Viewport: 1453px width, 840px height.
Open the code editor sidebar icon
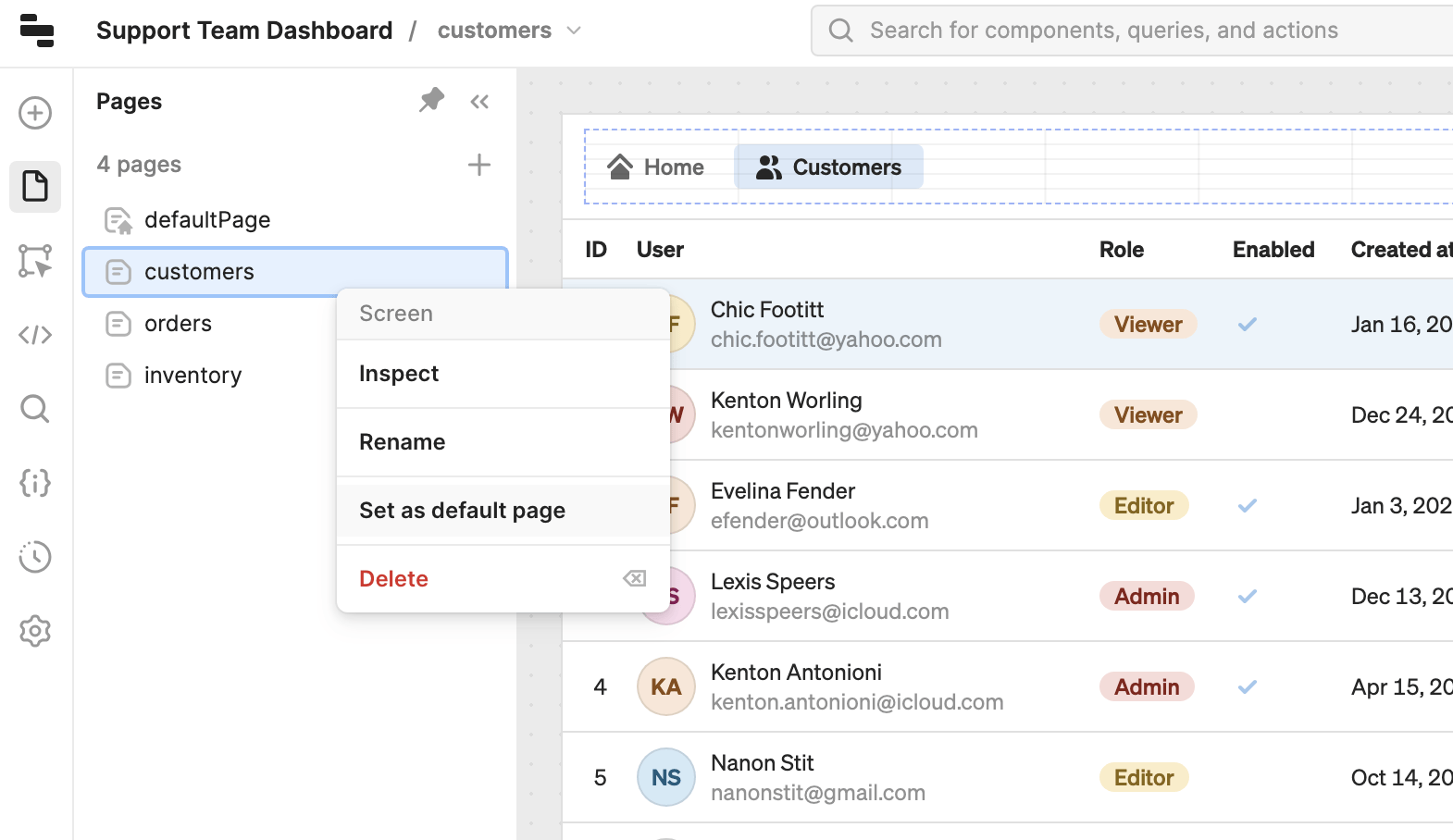[x=35, y=335]
